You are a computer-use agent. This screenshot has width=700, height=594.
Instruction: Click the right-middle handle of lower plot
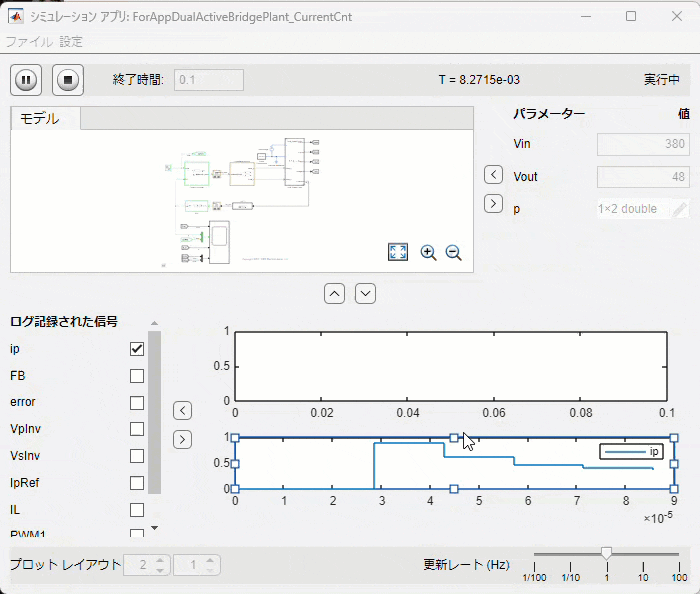(674, 464)
